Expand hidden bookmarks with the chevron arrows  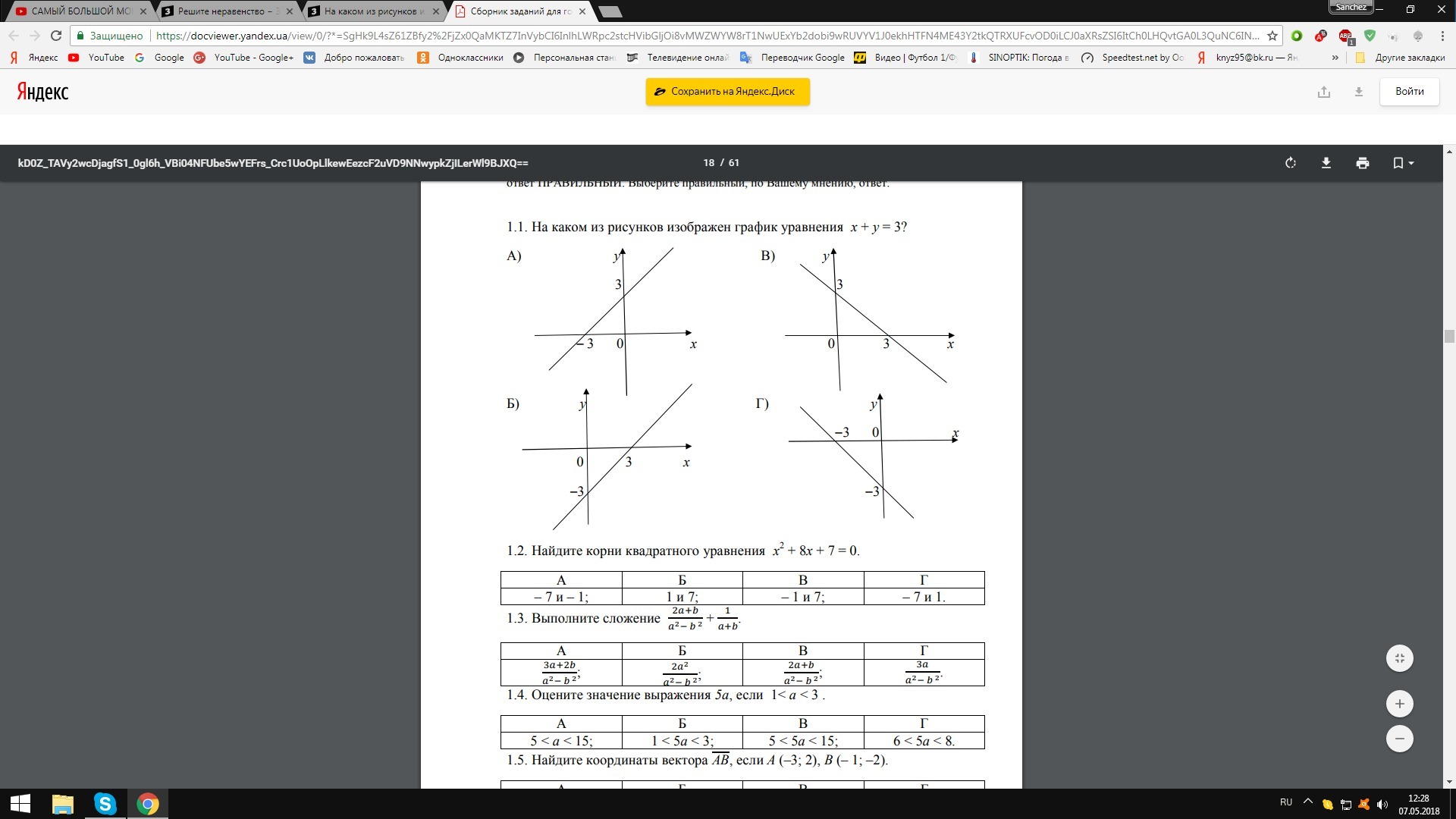(1334, 58)
